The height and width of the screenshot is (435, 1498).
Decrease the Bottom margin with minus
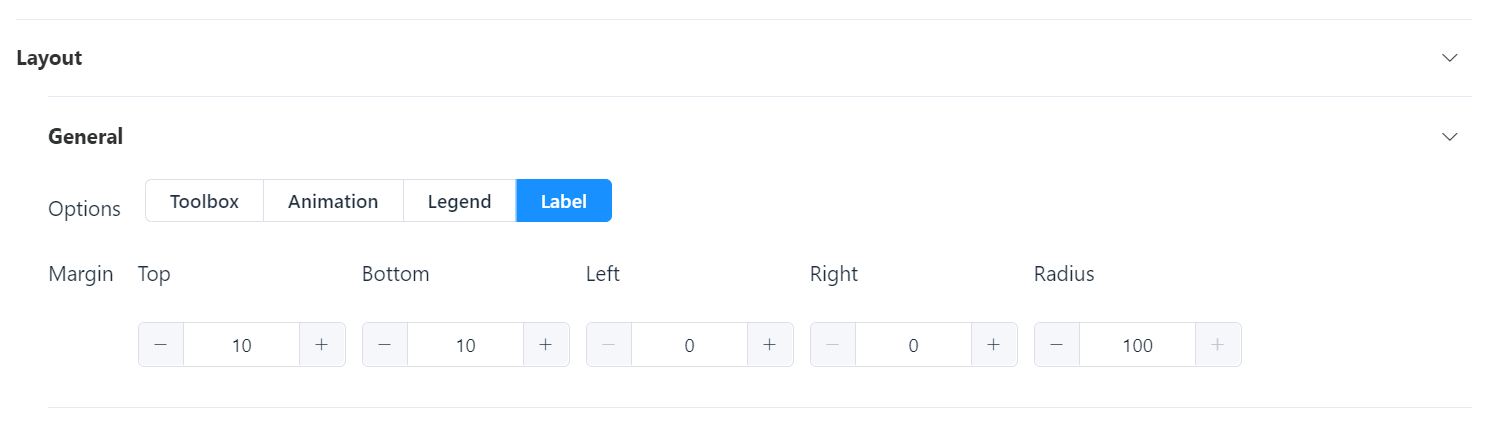(385, 345)
